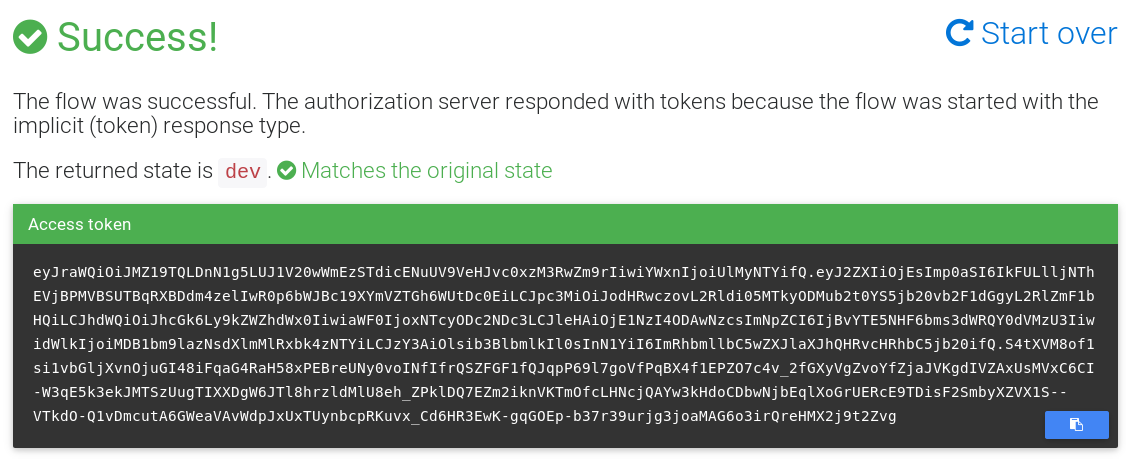Click the token line starting with EVjBPMVBSUT
Viewport: 1126px width, 459px height.
pyautogui.click(x=563, y=296)
